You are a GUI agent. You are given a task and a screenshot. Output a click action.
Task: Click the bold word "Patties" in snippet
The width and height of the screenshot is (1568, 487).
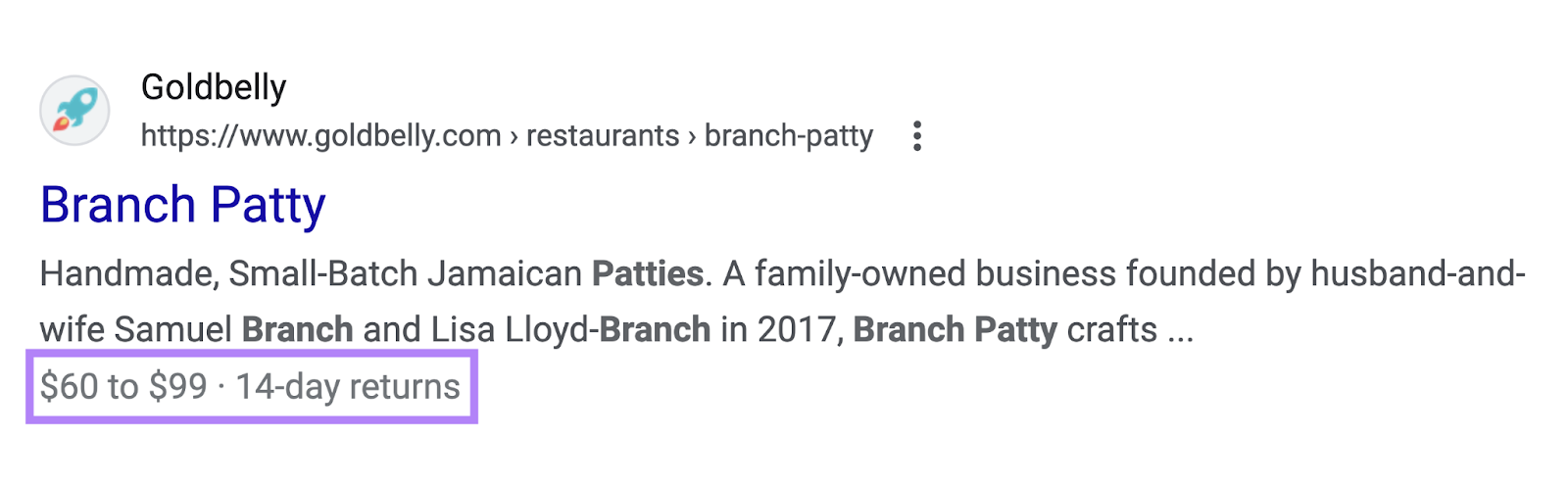coord(648,273)
